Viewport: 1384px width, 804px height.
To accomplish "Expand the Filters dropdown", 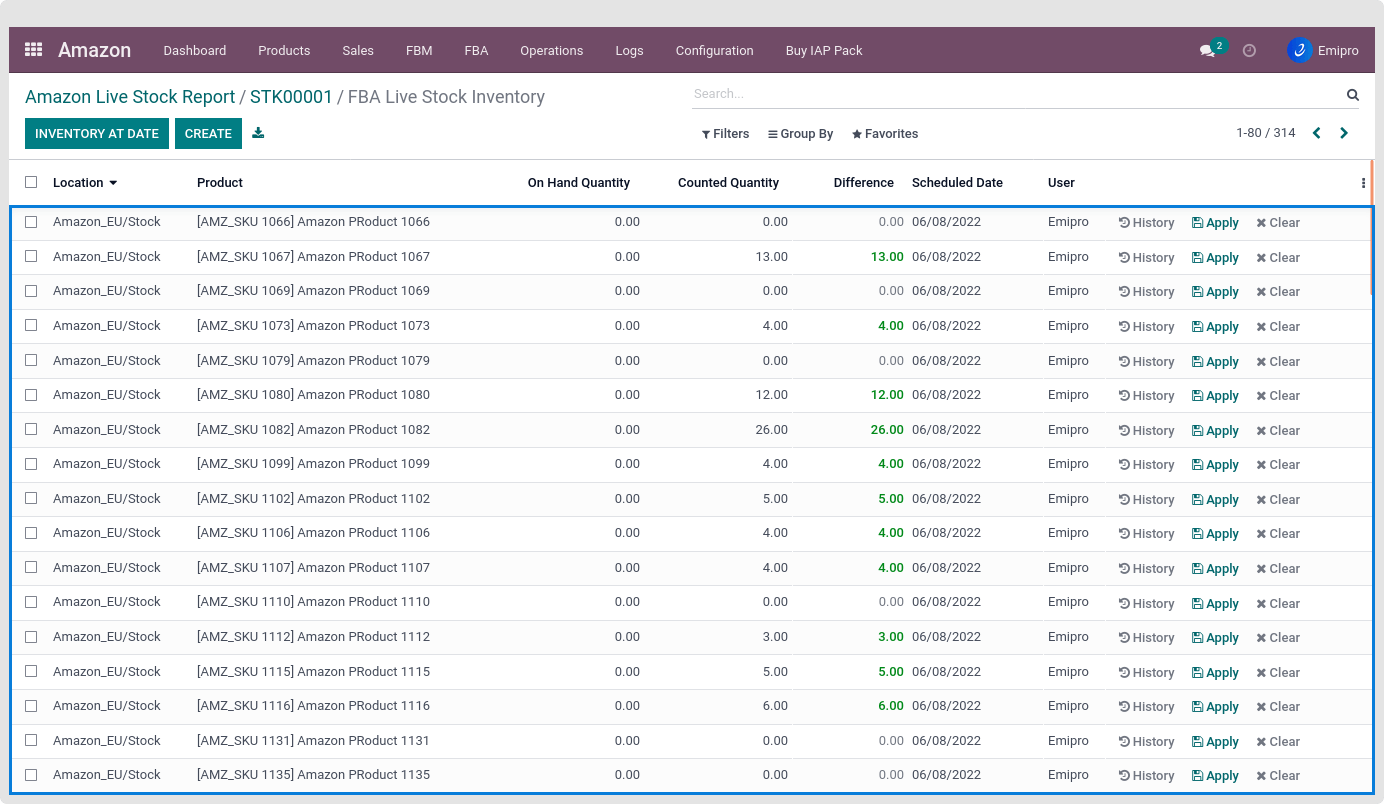I will [x=725, y=134].
